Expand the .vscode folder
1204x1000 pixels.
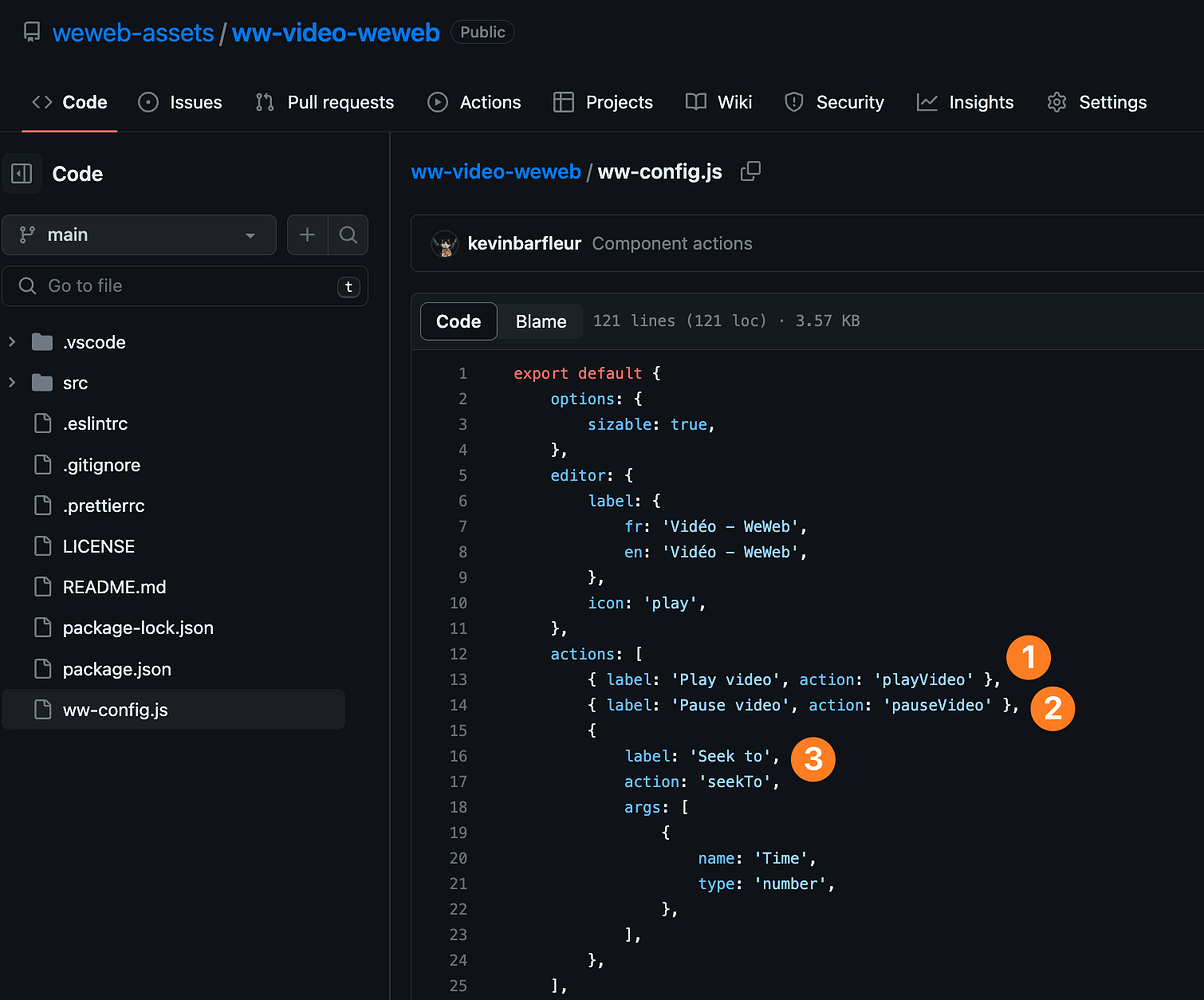11,342
